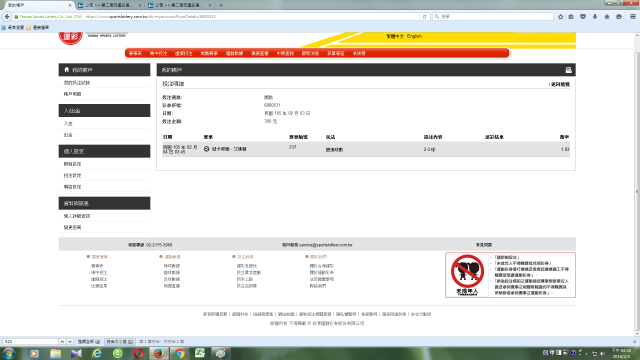Click the browser back arrow button

[7, 17]
